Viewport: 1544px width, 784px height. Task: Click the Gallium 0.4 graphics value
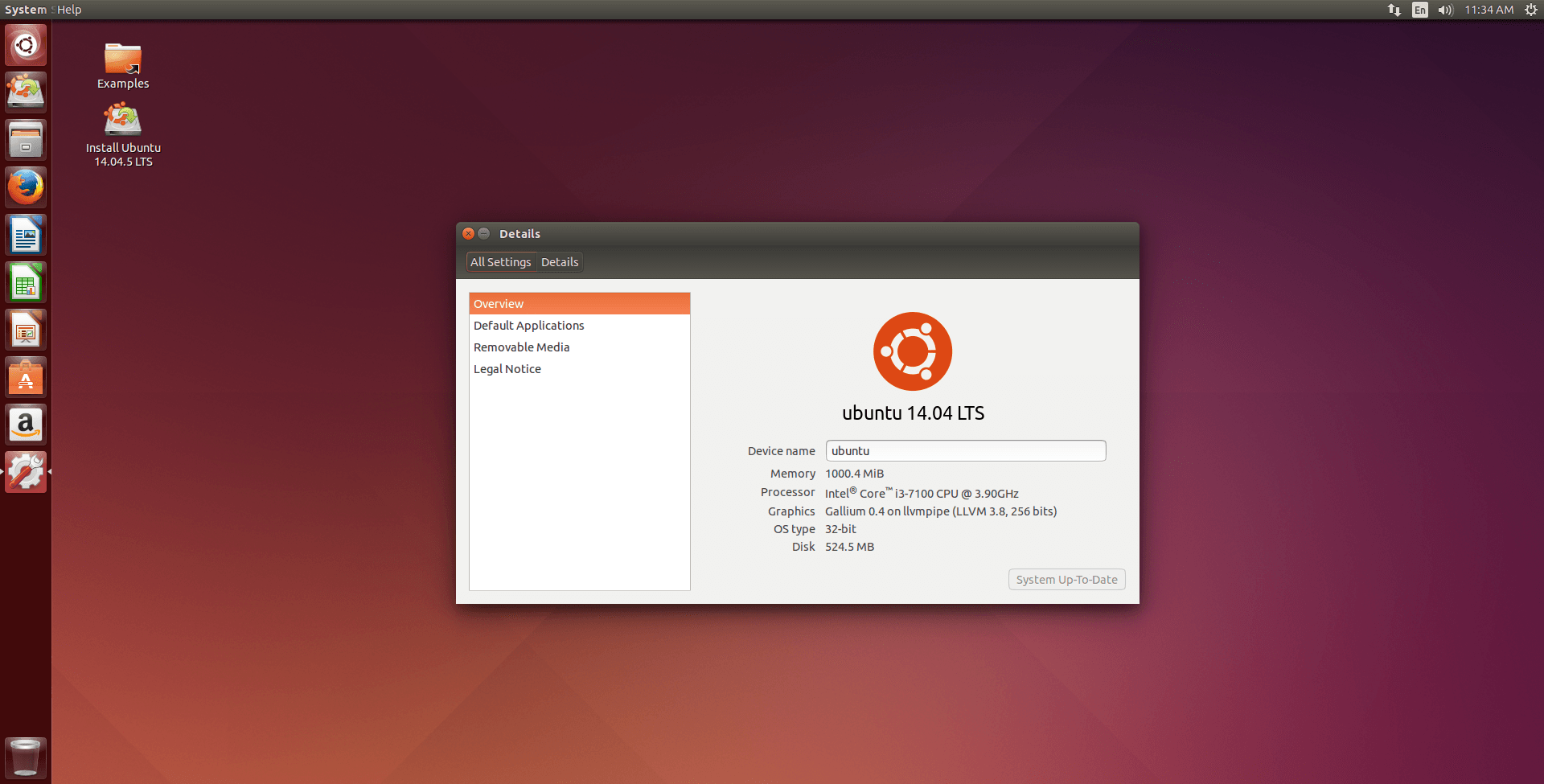(941, 511)
